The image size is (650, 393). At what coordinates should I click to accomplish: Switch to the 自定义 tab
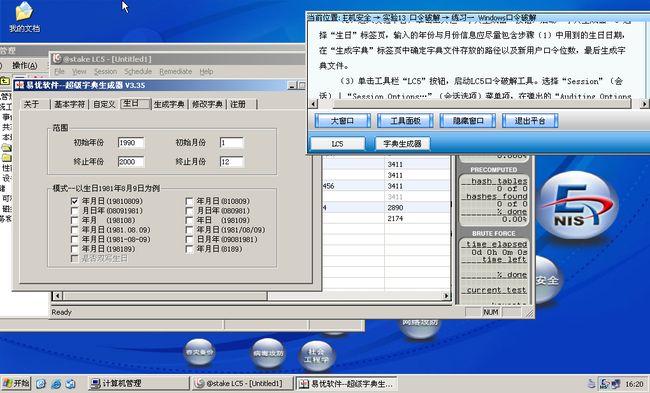point(104,104)
